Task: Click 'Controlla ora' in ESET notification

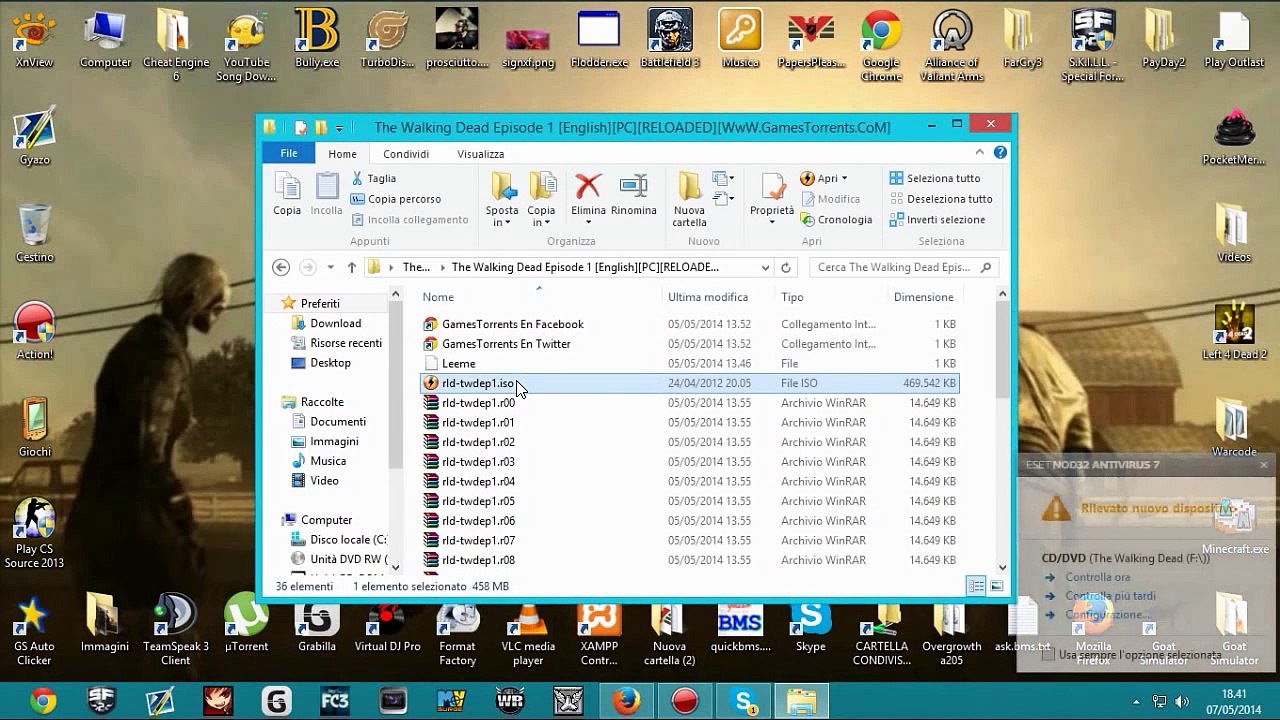Action: [1098, 577]
